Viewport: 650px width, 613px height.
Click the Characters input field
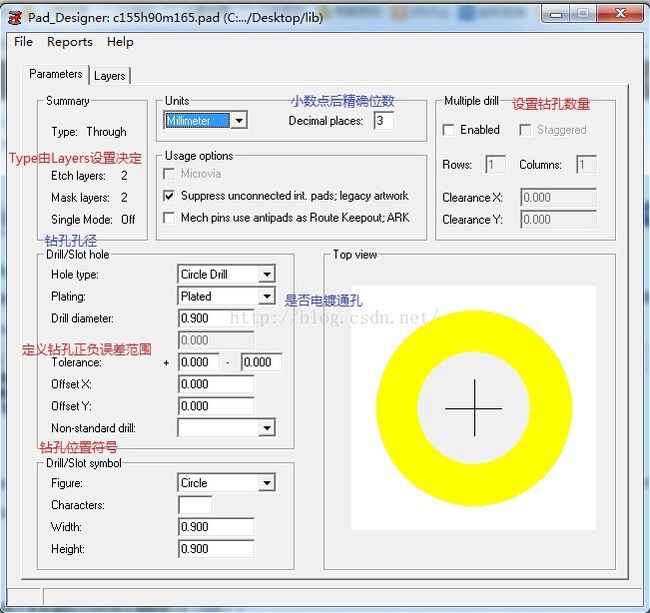[195, 505]
